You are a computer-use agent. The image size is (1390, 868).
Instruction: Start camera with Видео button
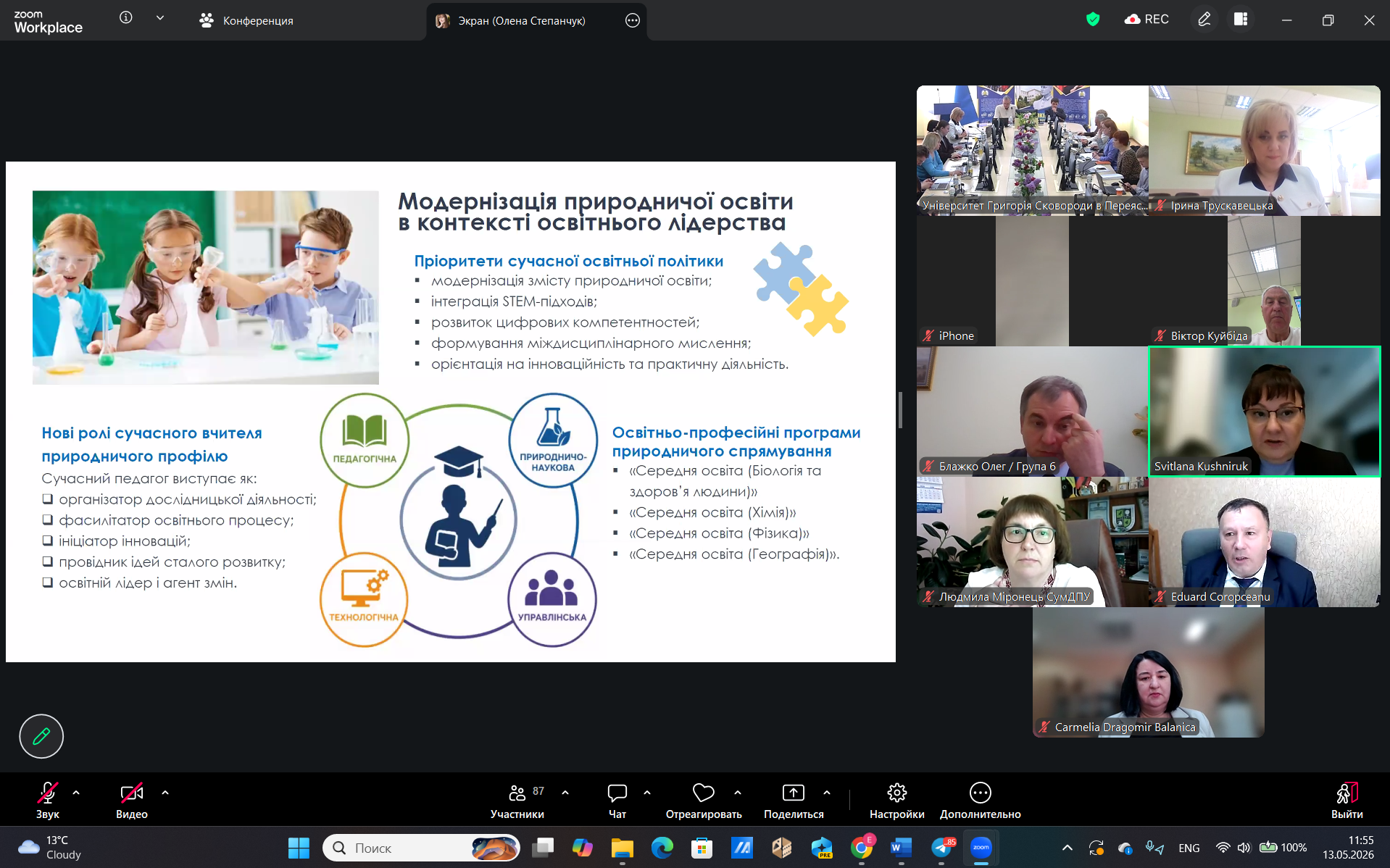click(x=132, y=800)
